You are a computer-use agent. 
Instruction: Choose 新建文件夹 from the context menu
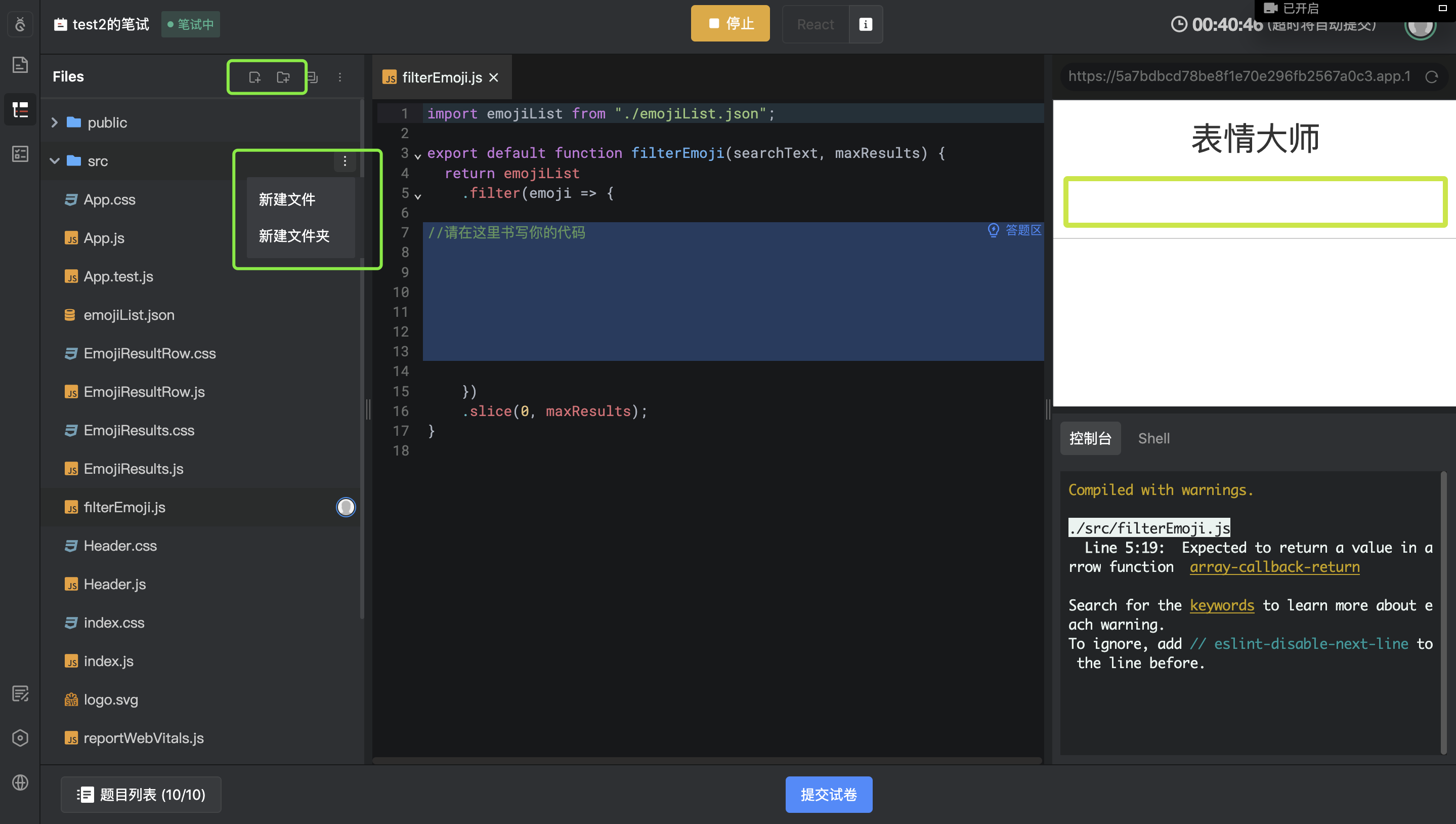tap(301, 236)
